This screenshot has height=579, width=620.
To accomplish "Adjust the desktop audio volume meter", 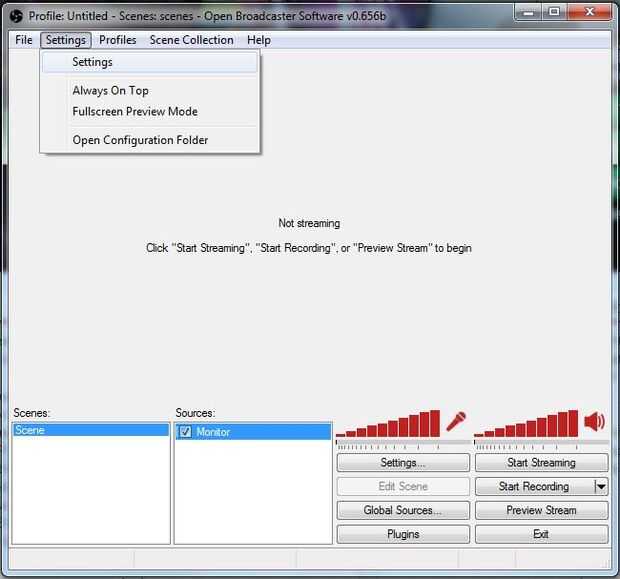I will (x=526, y=423).
